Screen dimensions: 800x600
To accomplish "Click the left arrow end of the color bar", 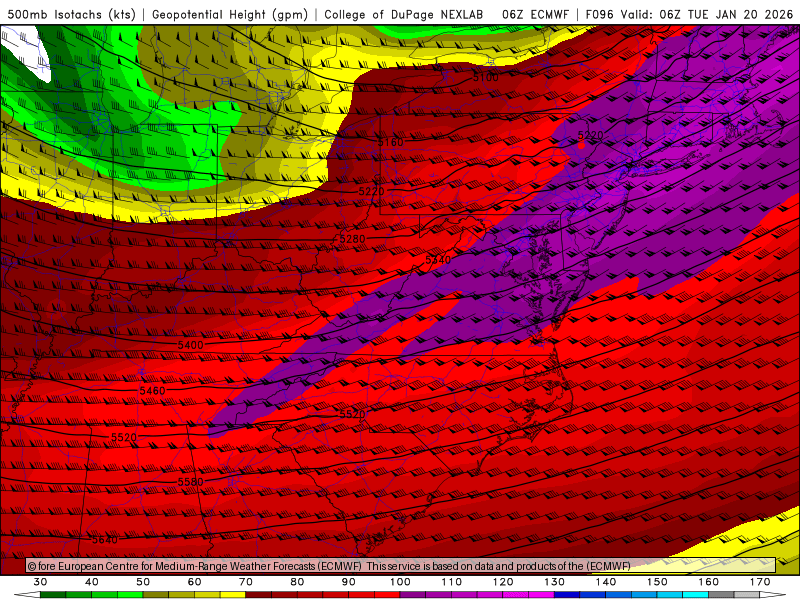I will point(27,595).
